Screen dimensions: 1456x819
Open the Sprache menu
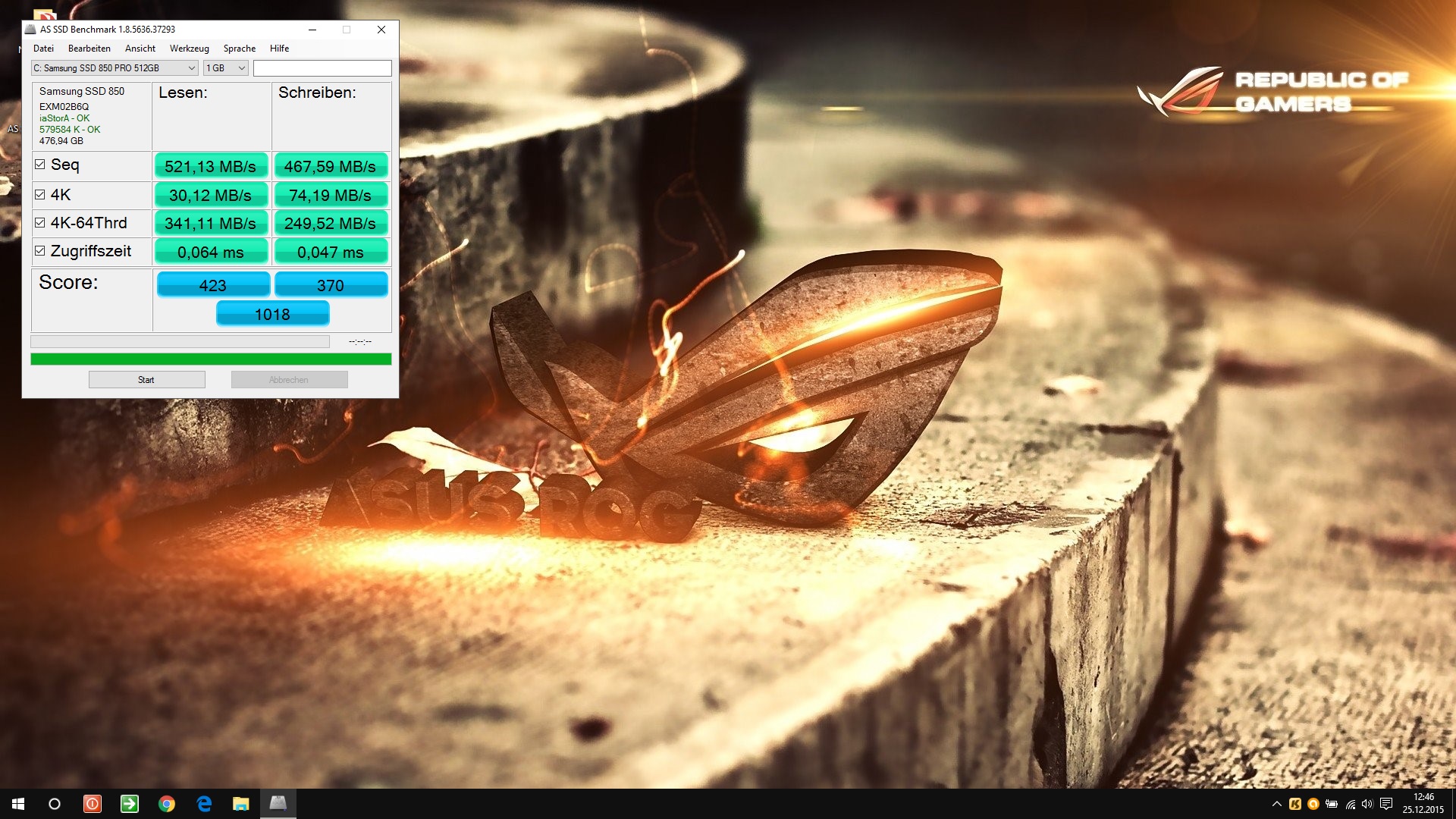[x=239, y=49]
